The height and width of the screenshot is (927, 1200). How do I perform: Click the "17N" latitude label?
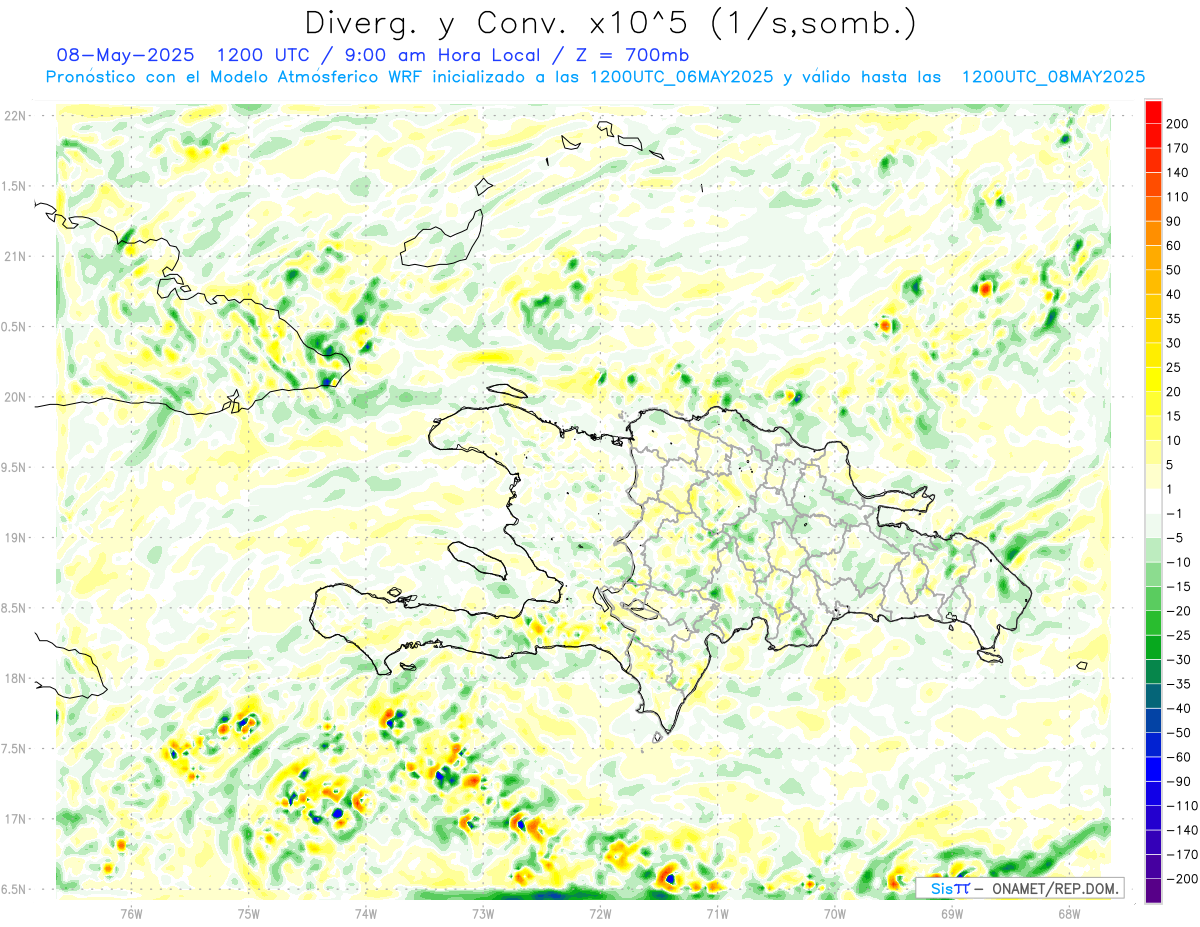pyautogui.click(x=15, y=819)
